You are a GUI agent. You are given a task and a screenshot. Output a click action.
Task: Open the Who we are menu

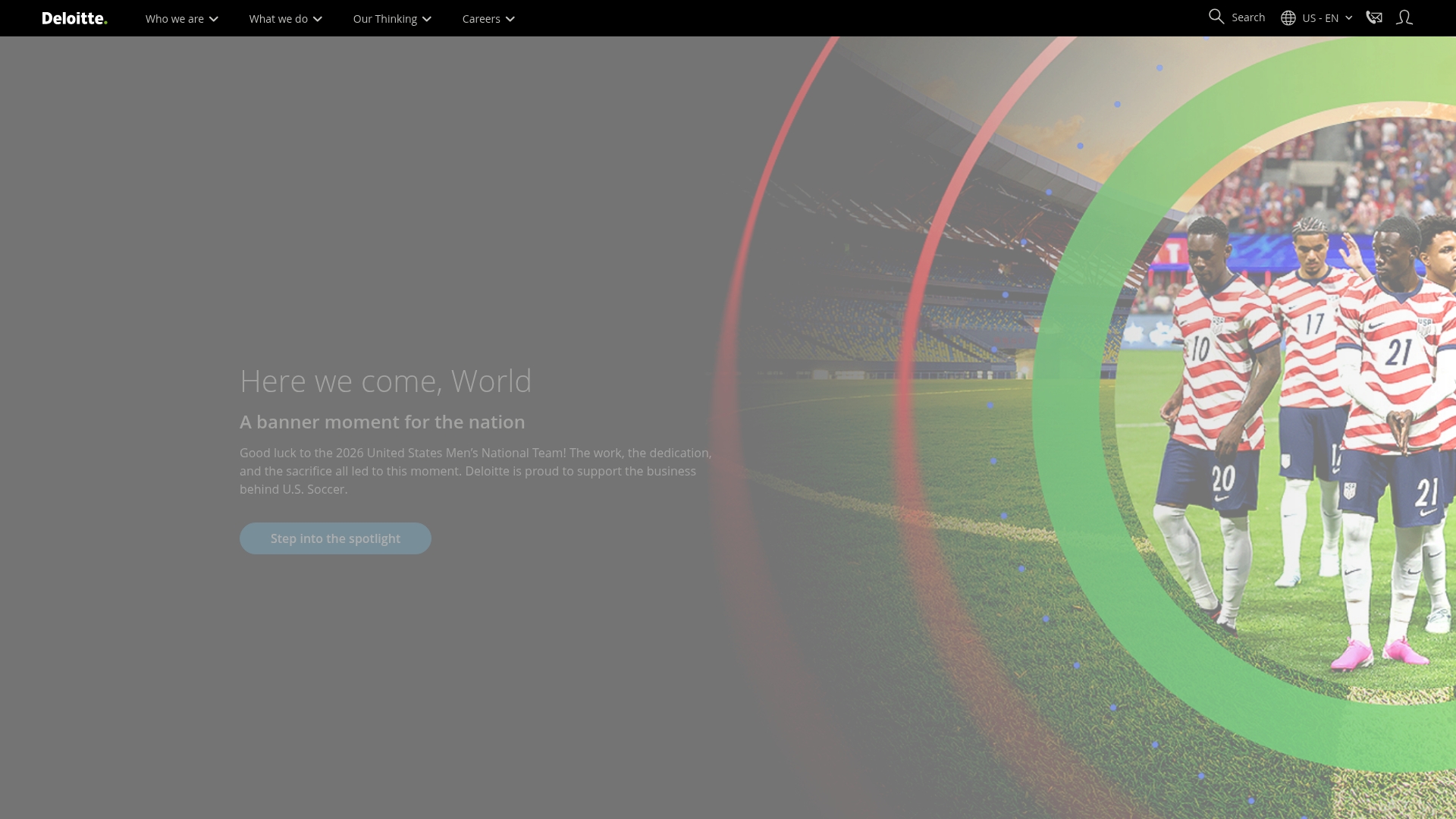182,18
